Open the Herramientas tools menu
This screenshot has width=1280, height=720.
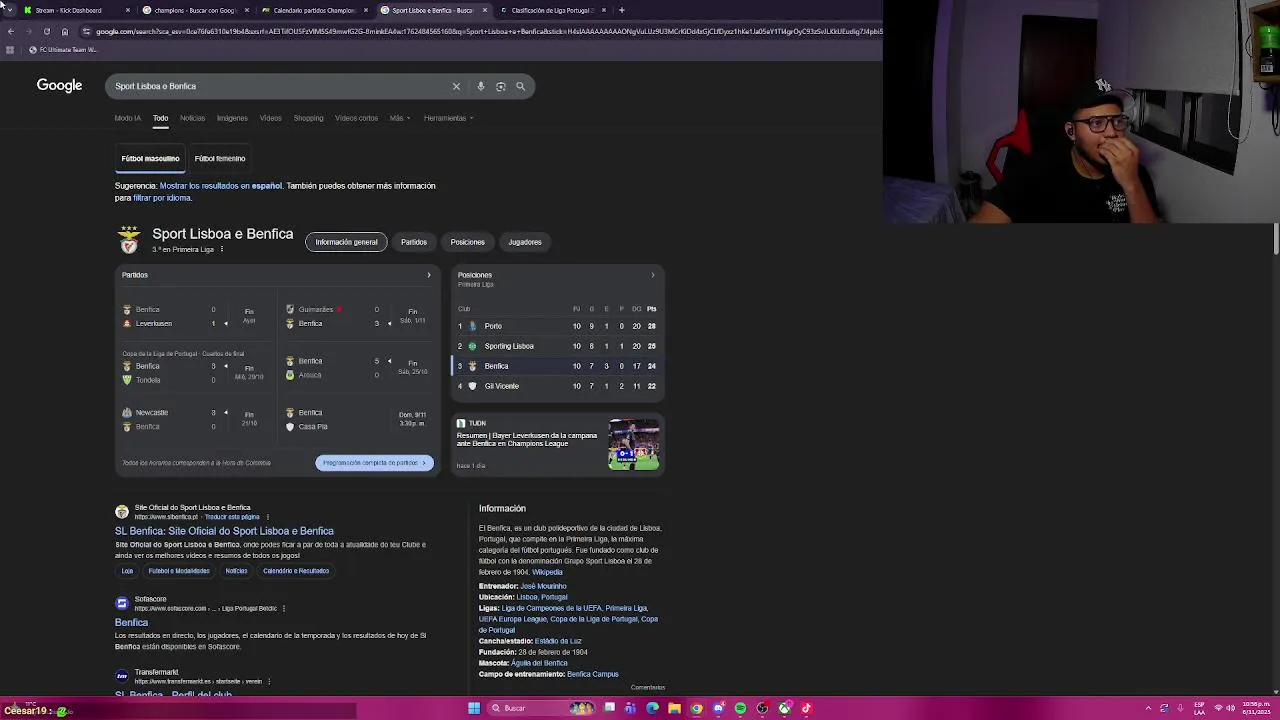click(x=448, y=118)
